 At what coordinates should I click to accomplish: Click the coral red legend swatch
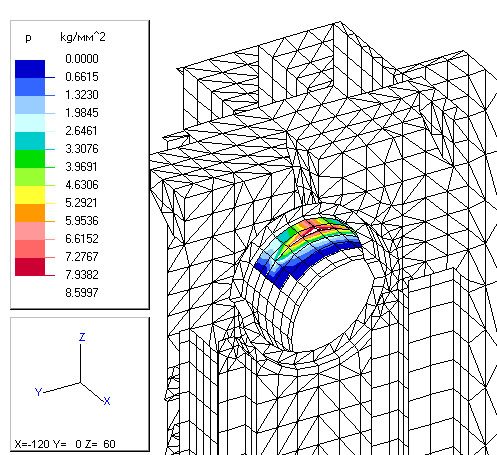(30, 249)
